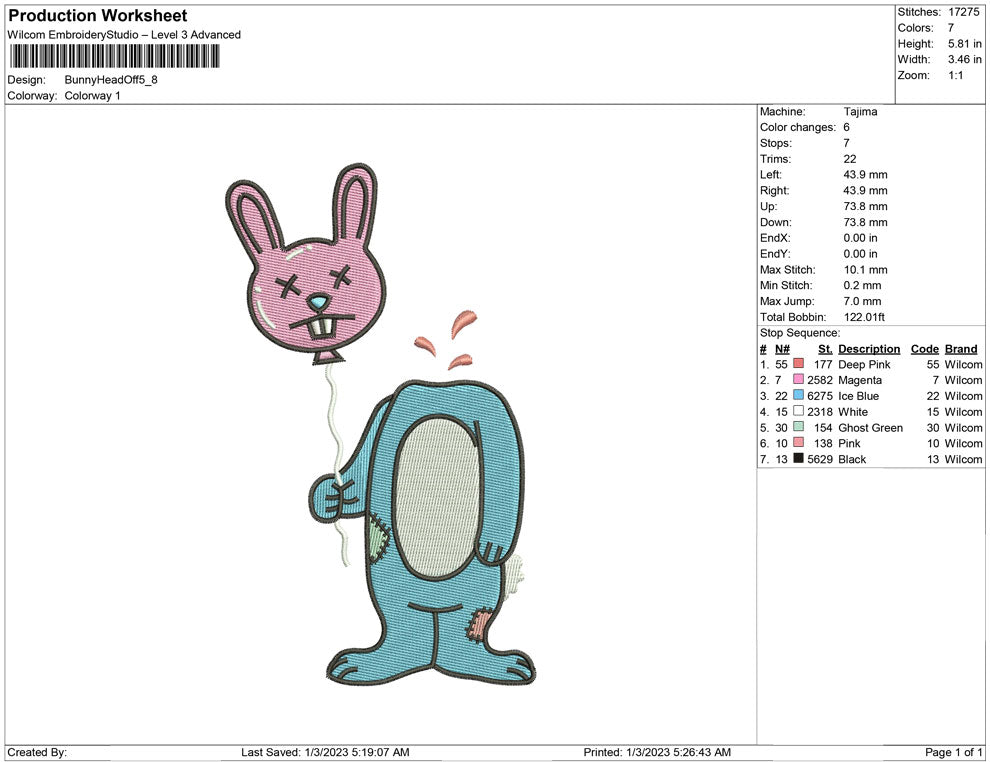The height and width of the screenshot is (762, 990).
Task: Click the Pink color swatch in stop 6
Action: (x=799, y=443)
